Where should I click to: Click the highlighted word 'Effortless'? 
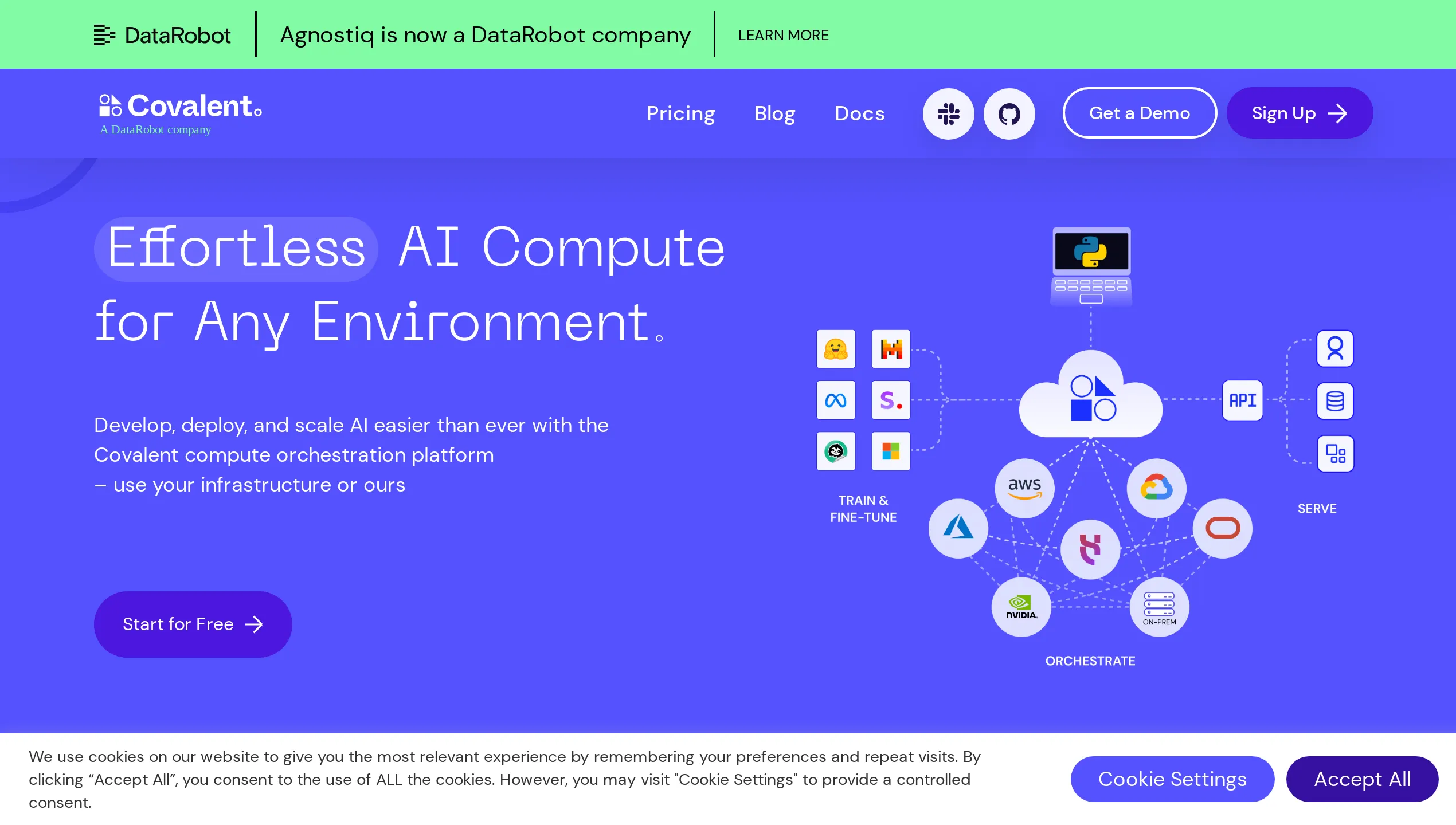pyautogui.click(x=236, y=248)
